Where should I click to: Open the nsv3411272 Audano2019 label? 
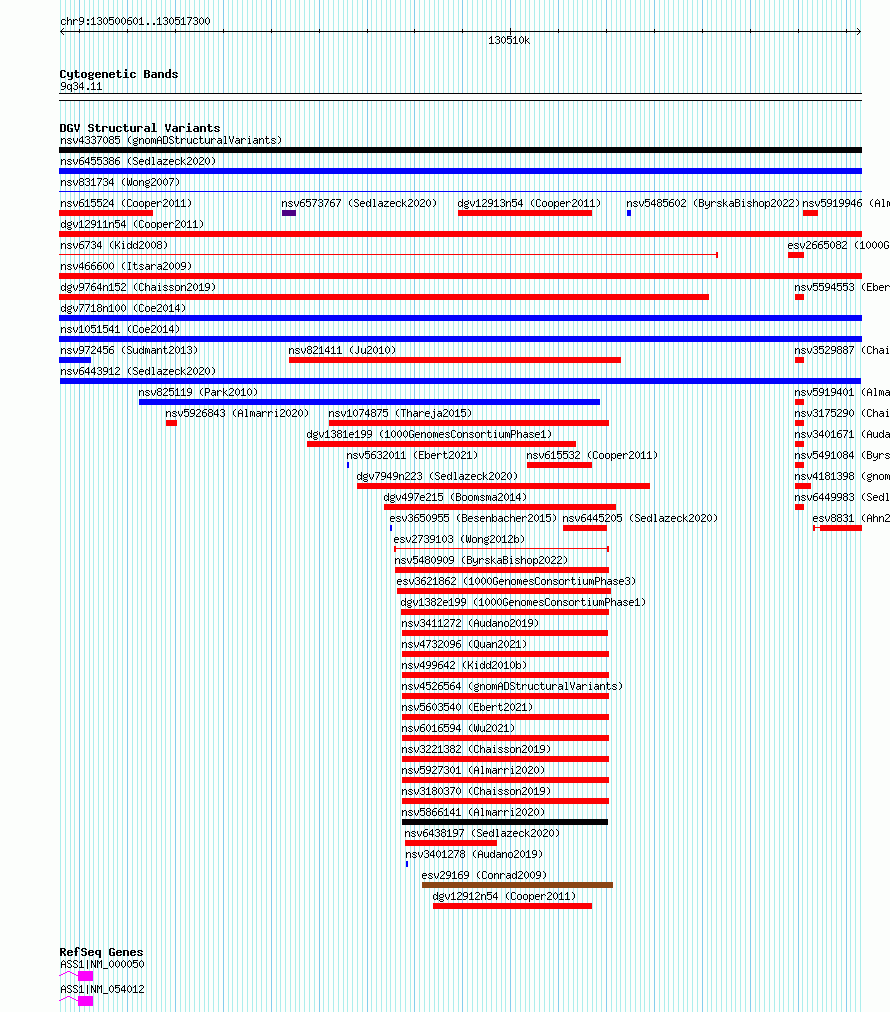coord(470,623)
